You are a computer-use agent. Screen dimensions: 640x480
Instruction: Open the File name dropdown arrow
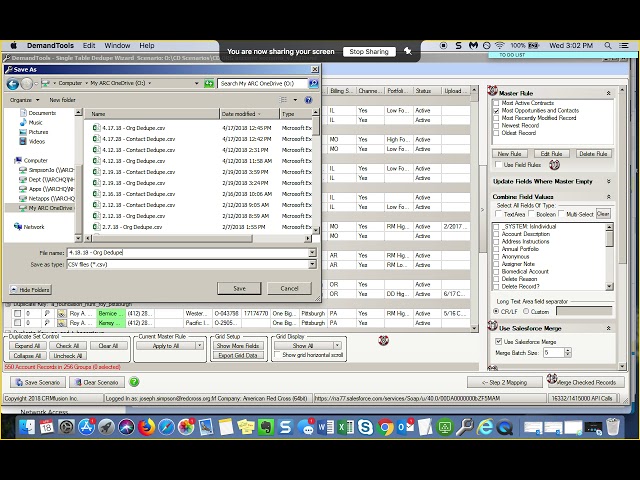pos(312,253)
